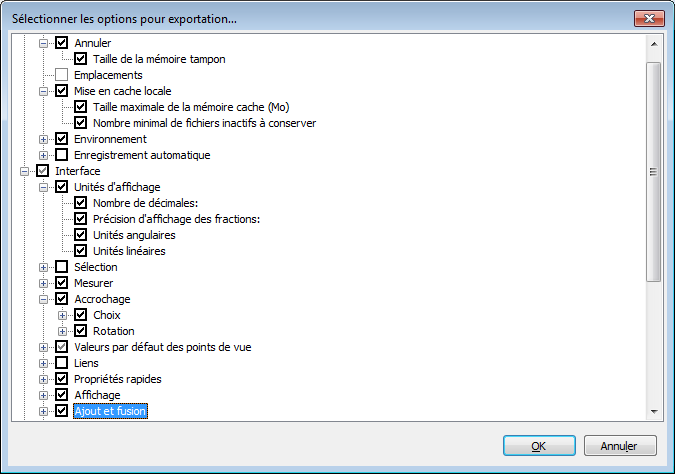
Task: Click the scrollbar down arrow
Action: [654, 411]
